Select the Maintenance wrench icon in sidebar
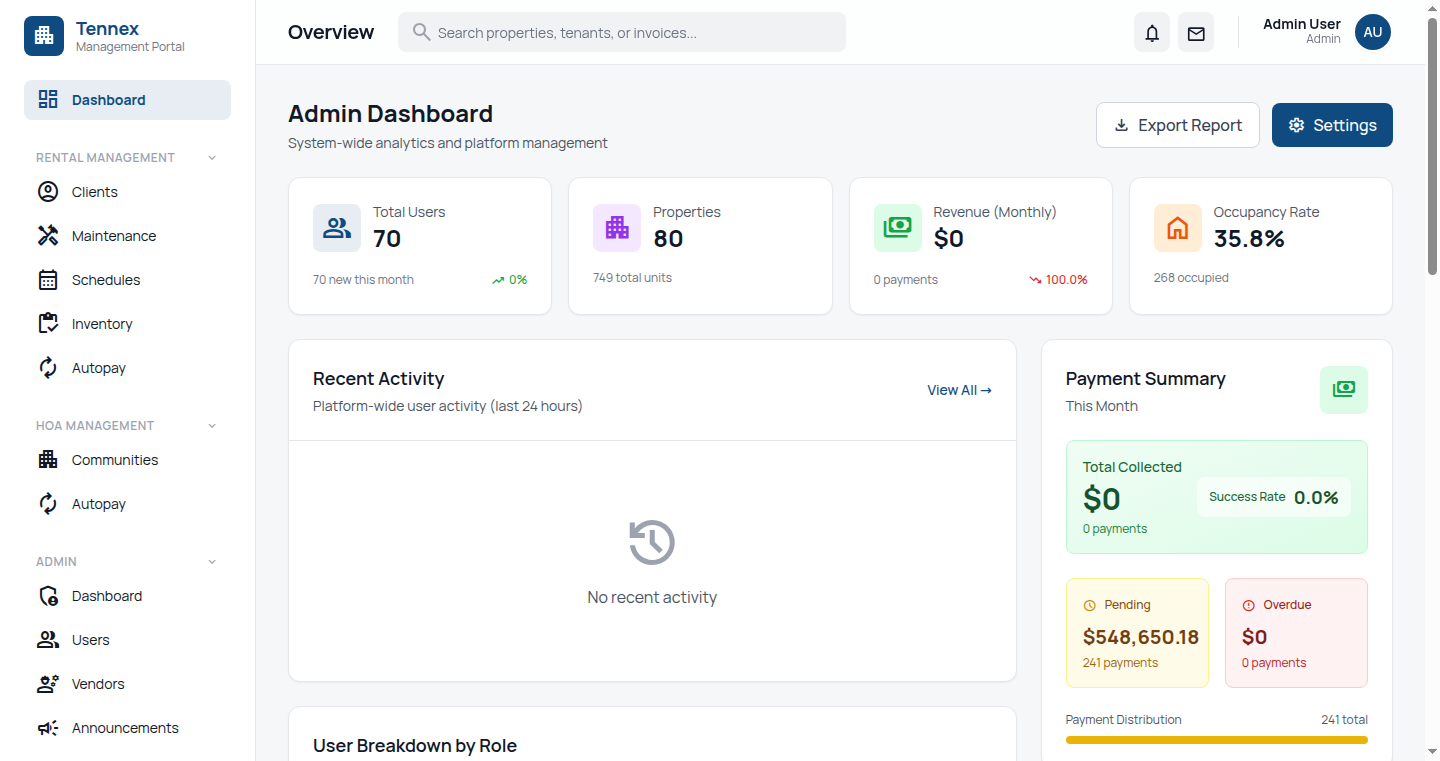1440x761 pixels. 47,235
